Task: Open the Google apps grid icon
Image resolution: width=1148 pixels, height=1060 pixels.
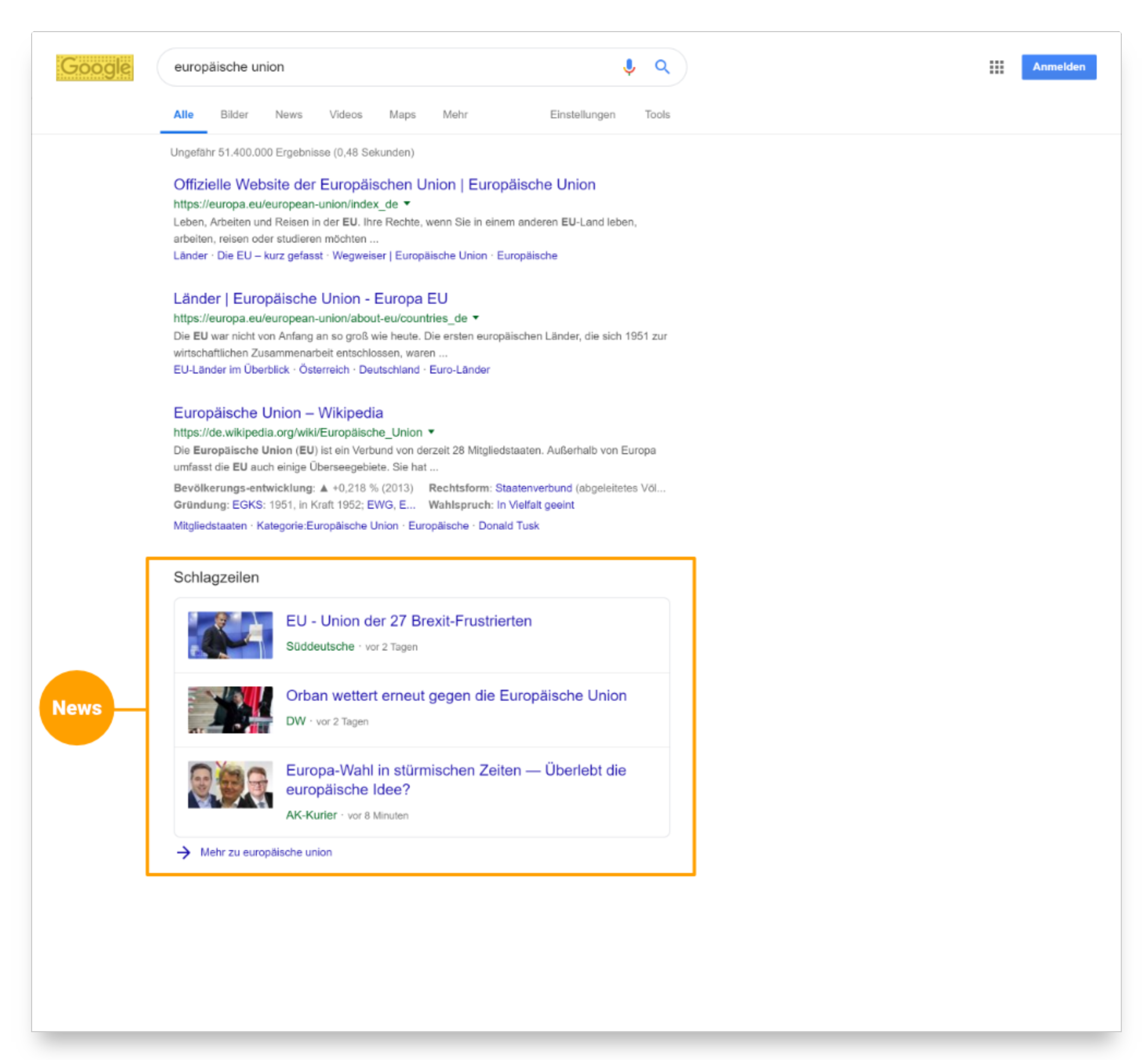Action: point(996,67)
